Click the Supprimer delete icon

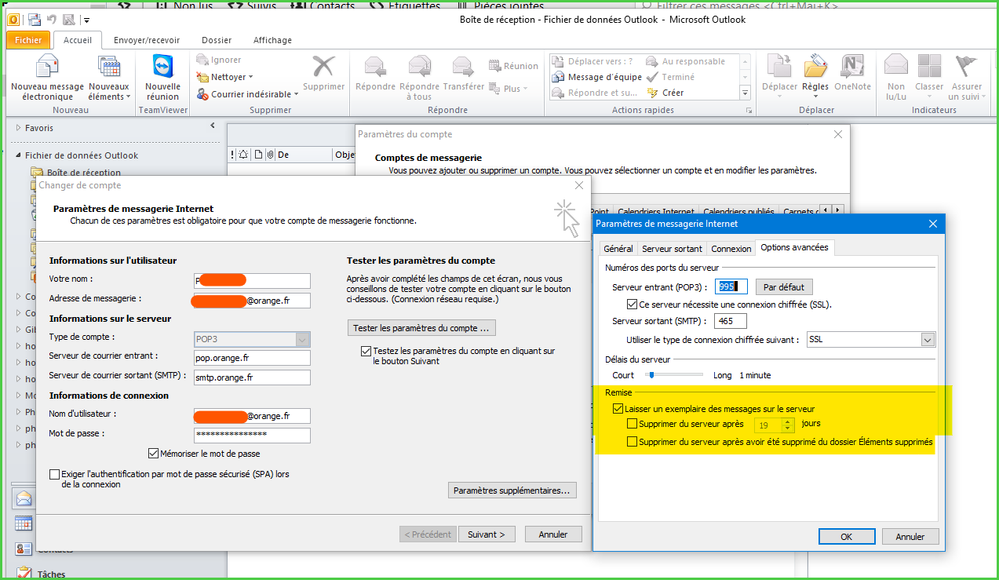pos(323,66)
